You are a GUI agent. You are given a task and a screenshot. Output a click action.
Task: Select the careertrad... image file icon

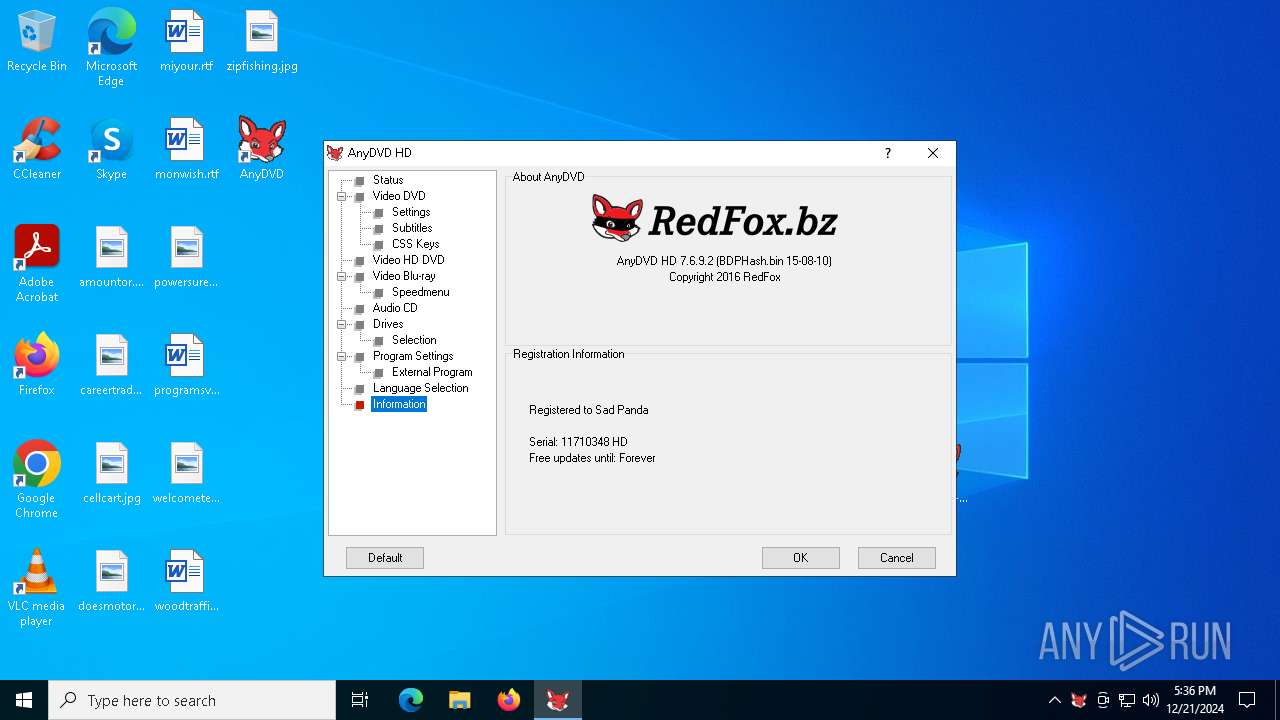coord(111,366)
